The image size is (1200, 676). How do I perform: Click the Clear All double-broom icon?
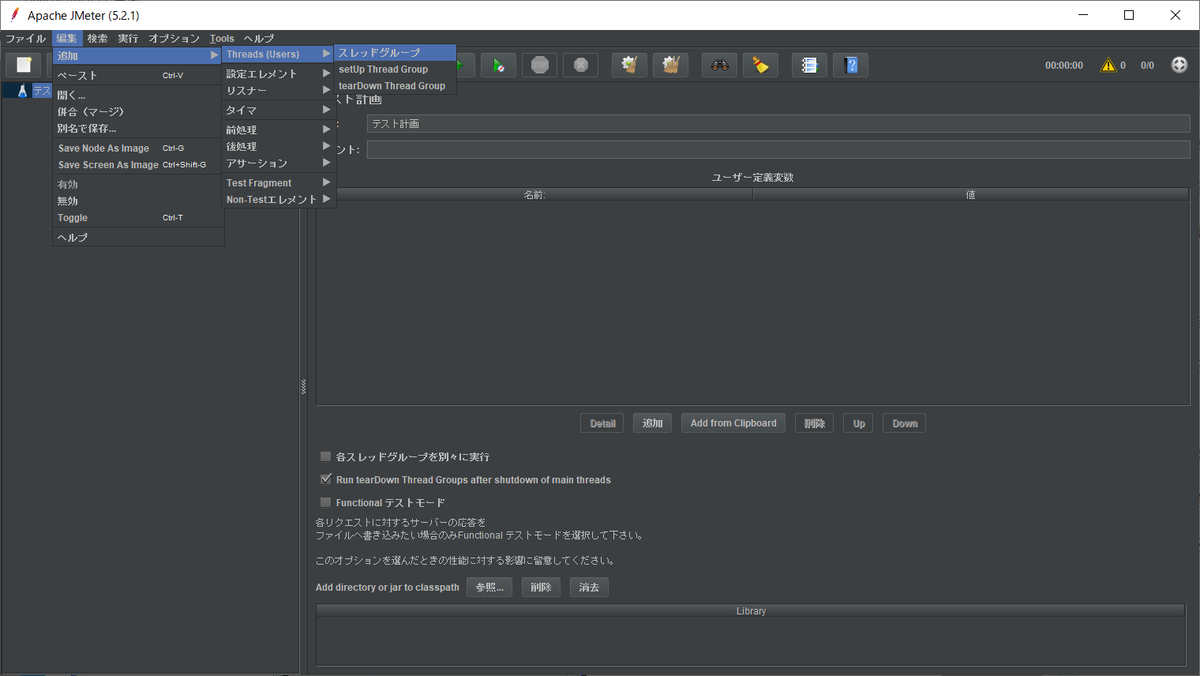(671, 65)
